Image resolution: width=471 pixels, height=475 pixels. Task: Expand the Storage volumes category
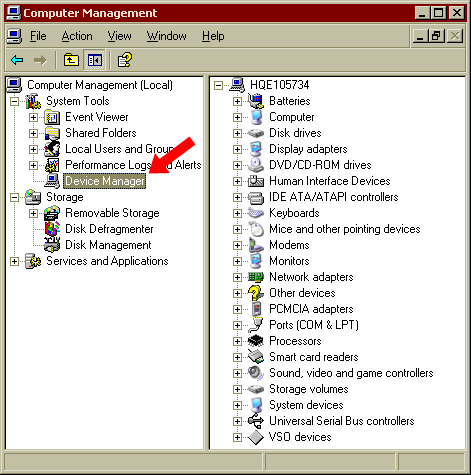pos(237,389)
